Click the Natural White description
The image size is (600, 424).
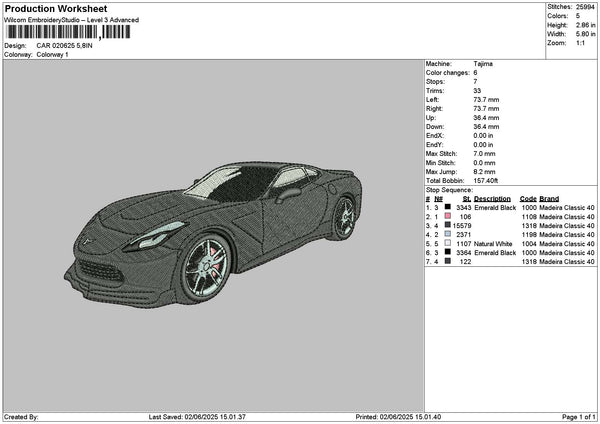[493, 244]
